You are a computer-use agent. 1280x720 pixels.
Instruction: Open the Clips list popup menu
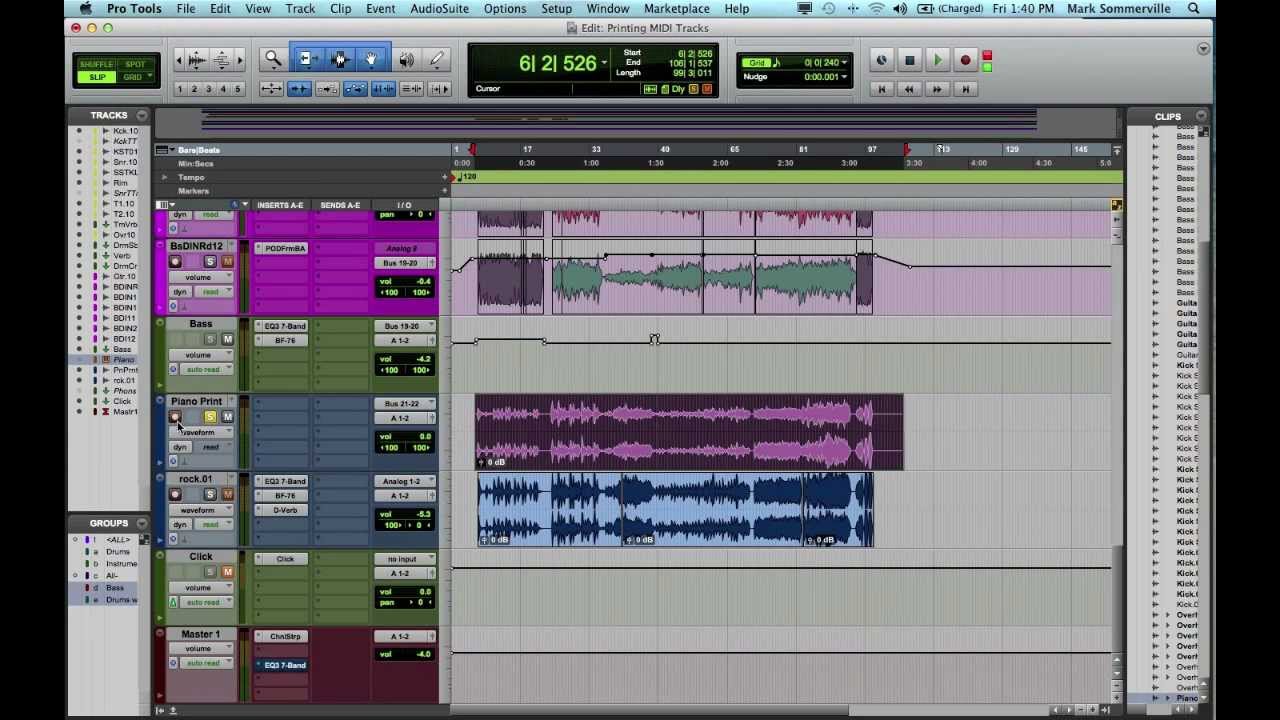[x=1201, y=117]
